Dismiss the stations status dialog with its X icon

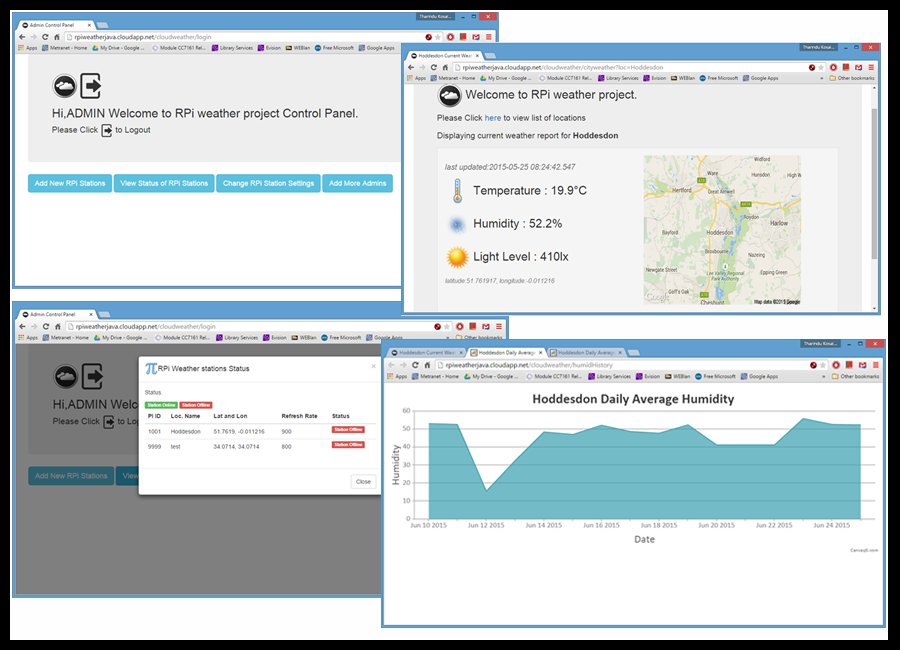[x=373, y=366]
